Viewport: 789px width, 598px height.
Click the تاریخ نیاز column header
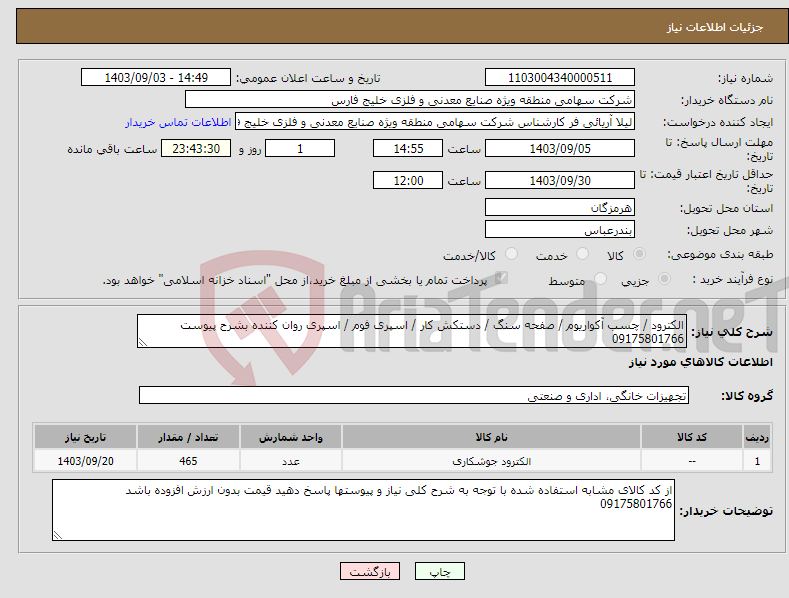point(86,437)
